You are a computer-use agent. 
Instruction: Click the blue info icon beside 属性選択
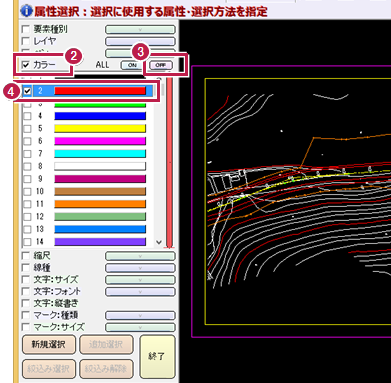pos(27,10)
